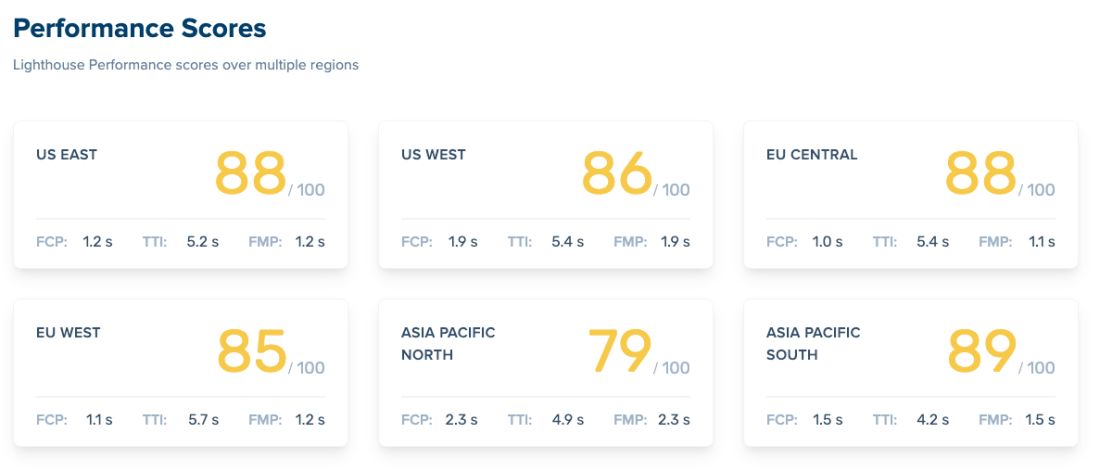Image resolution: width=1100 pixels, height=471 pixels.
Task: Select the Lighthouse Performance scores subtitle
Action: pyautogui.click(x=186, y=65)
